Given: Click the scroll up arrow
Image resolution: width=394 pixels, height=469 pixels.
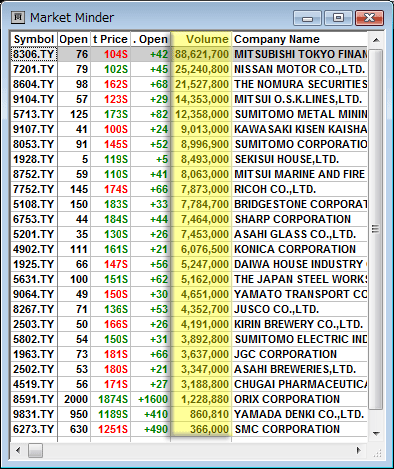Looking at the screenshot, I should (376, 40).
